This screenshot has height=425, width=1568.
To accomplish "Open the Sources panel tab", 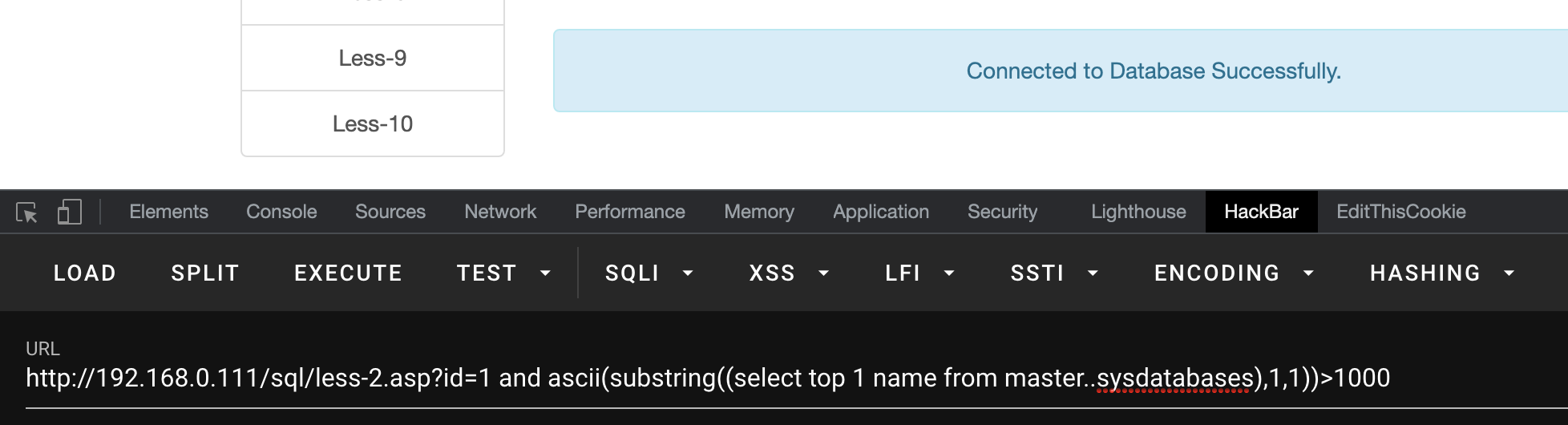I will coord(390,212).
